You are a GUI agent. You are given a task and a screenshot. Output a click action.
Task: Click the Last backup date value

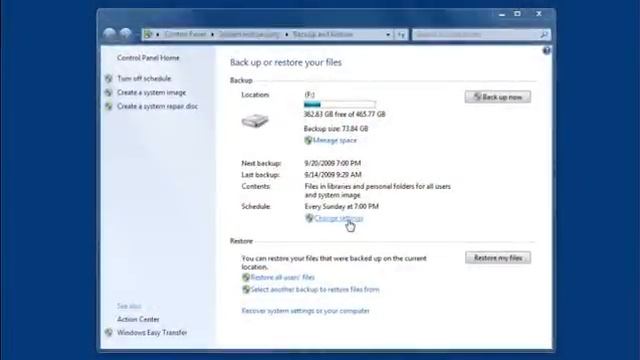pos(333,175)
